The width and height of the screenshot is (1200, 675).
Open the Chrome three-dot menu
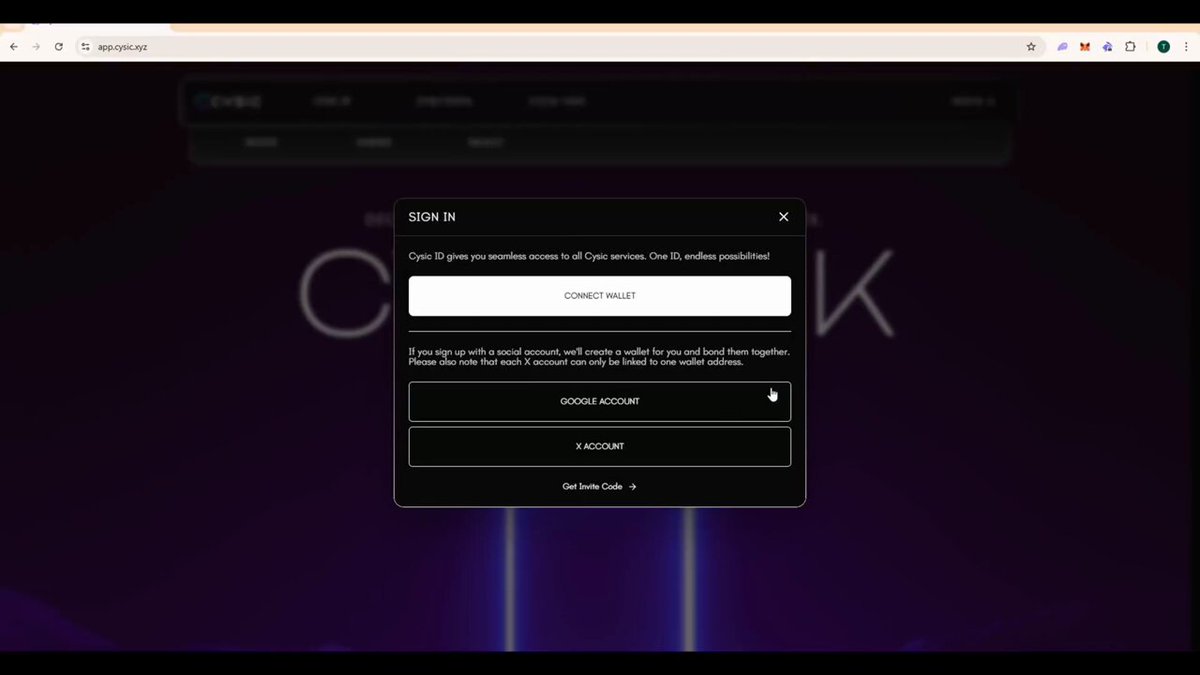(1186, 46)
